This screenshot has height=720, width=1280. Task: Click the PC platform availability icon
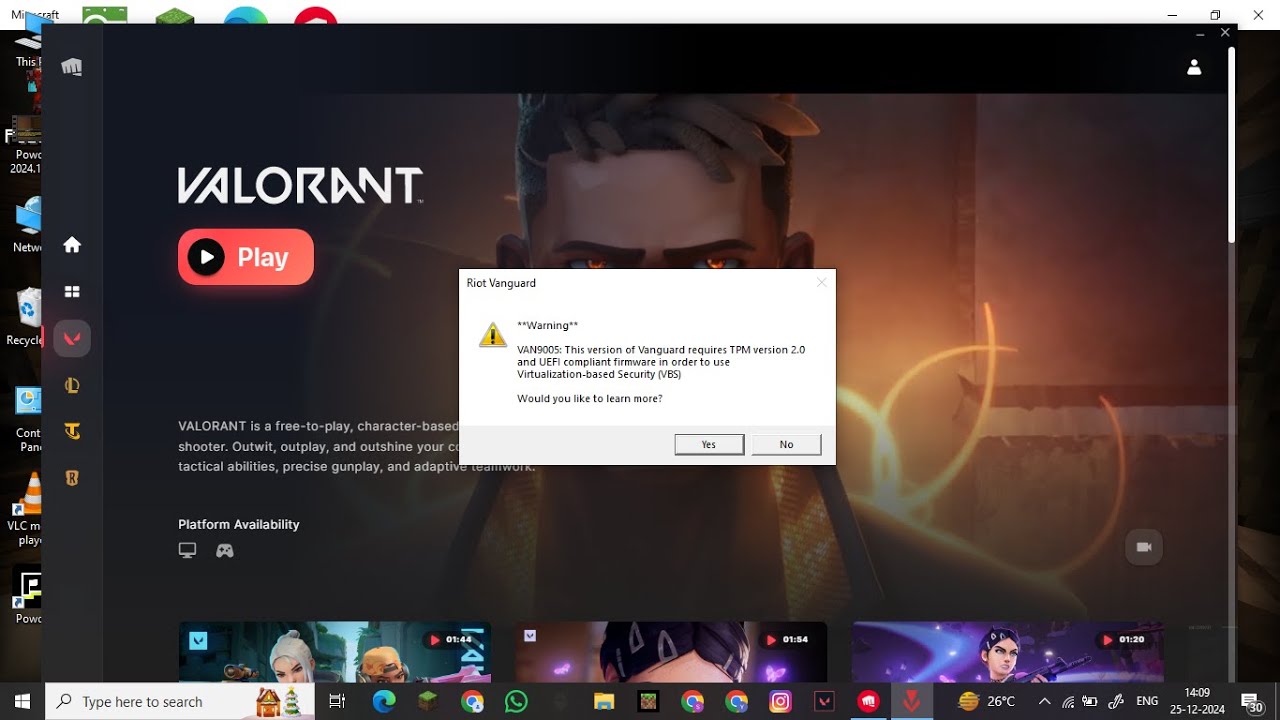click(x=187, y=550)
